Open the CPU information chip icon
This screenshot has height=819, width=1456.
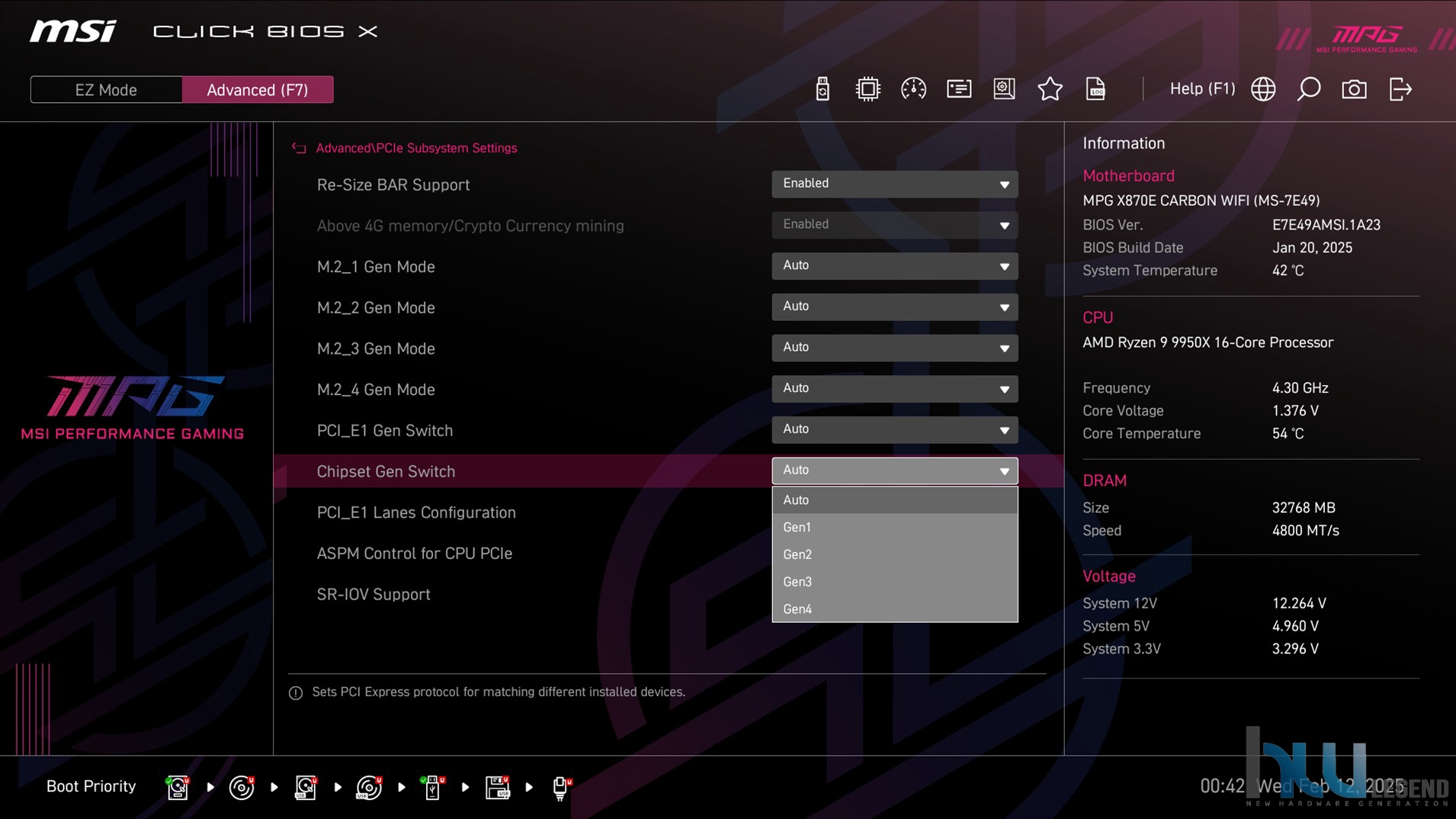click(868, 89)
